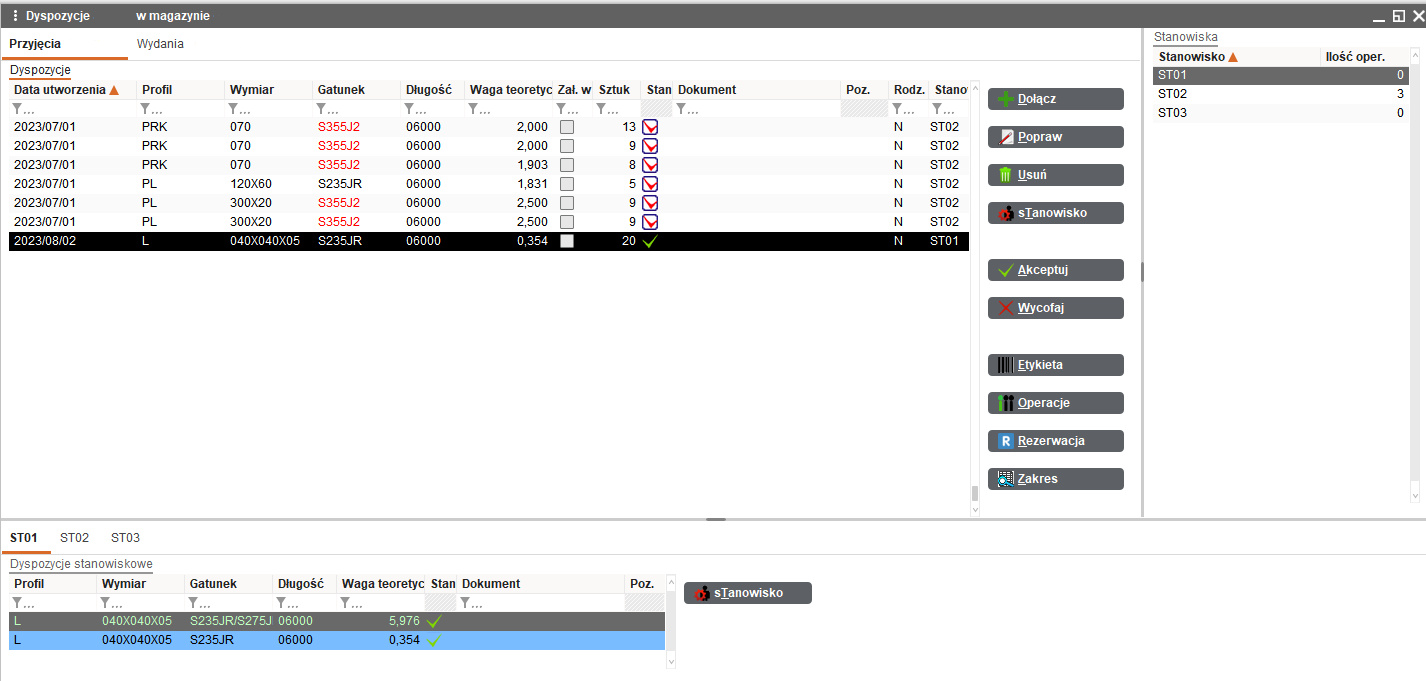Open the Profil column filter in Dyspozycje
Screen dimensions: 1426x681
147,109
